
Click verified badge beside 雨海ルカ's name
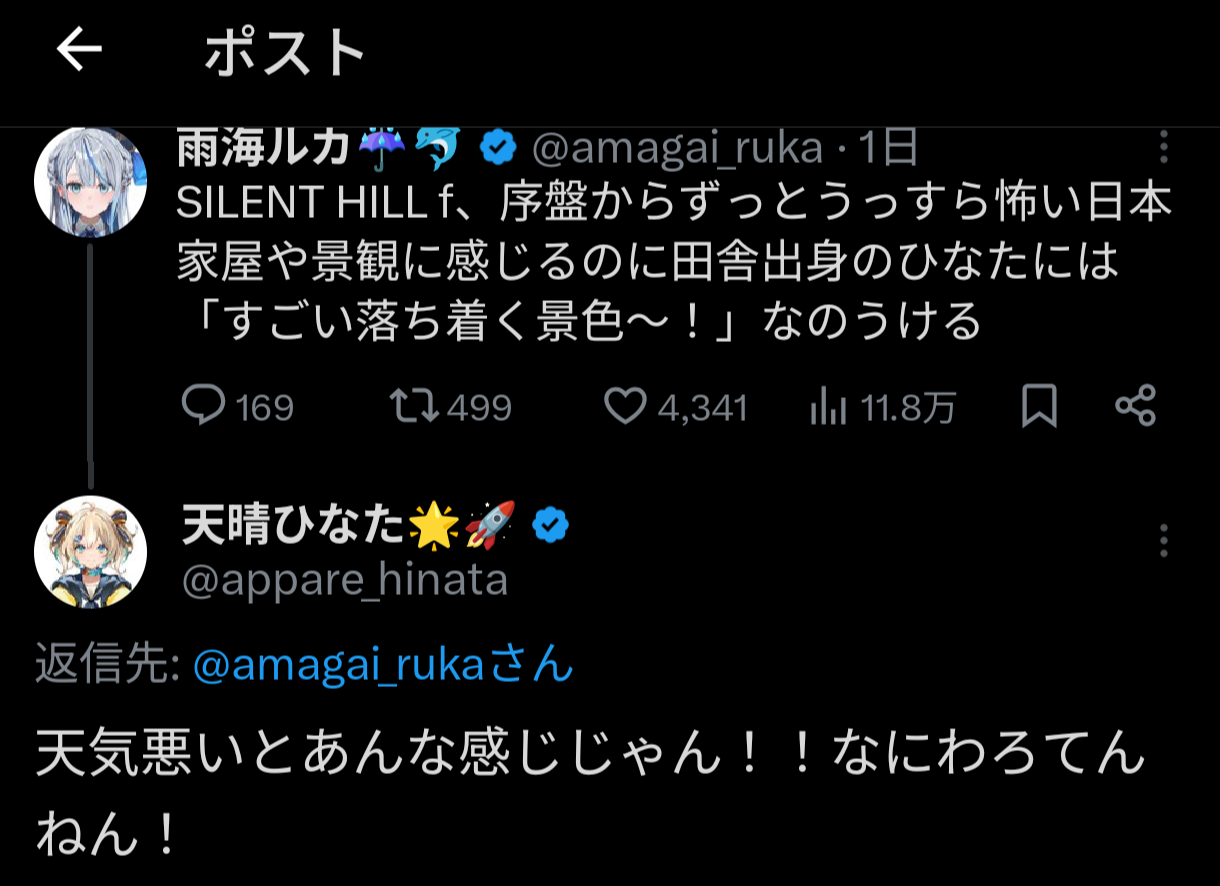(497, 149)
